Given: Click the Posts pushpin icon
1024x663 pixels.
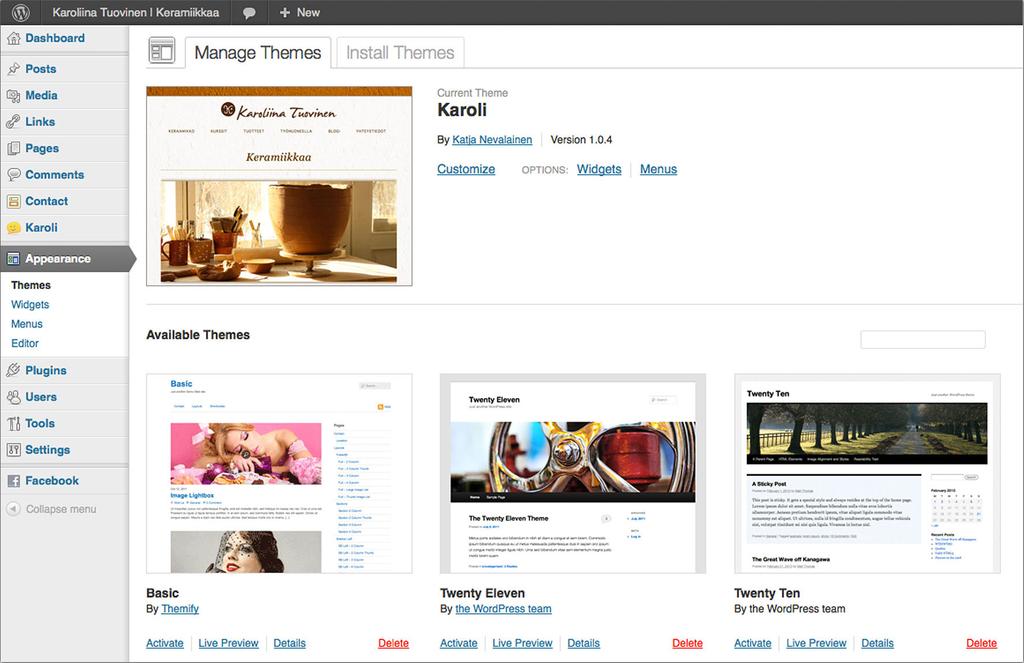Looking at the screenshot, I should 14,69.
